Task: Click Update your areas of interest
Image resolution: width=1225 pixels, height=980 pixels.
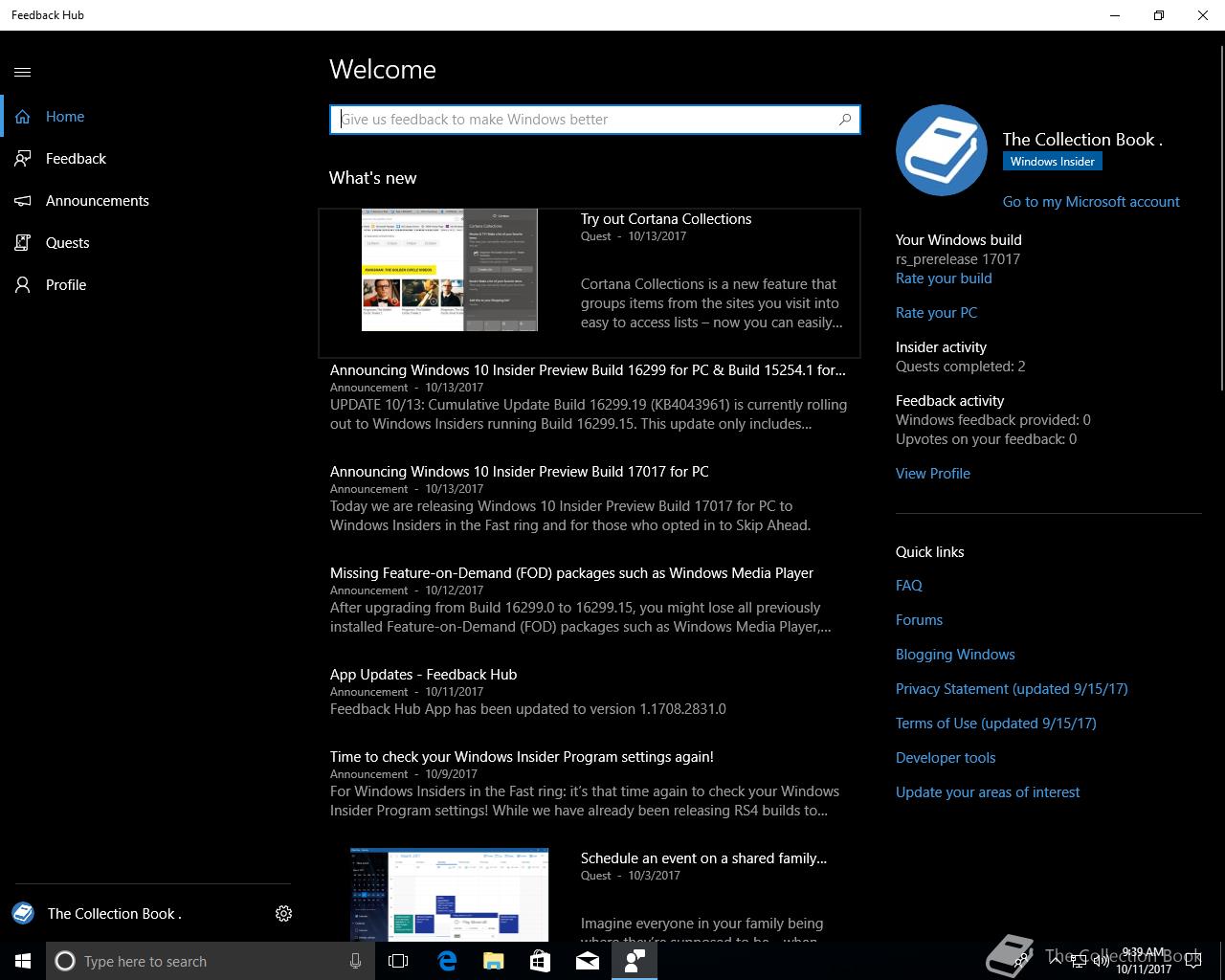Action: 988,792
